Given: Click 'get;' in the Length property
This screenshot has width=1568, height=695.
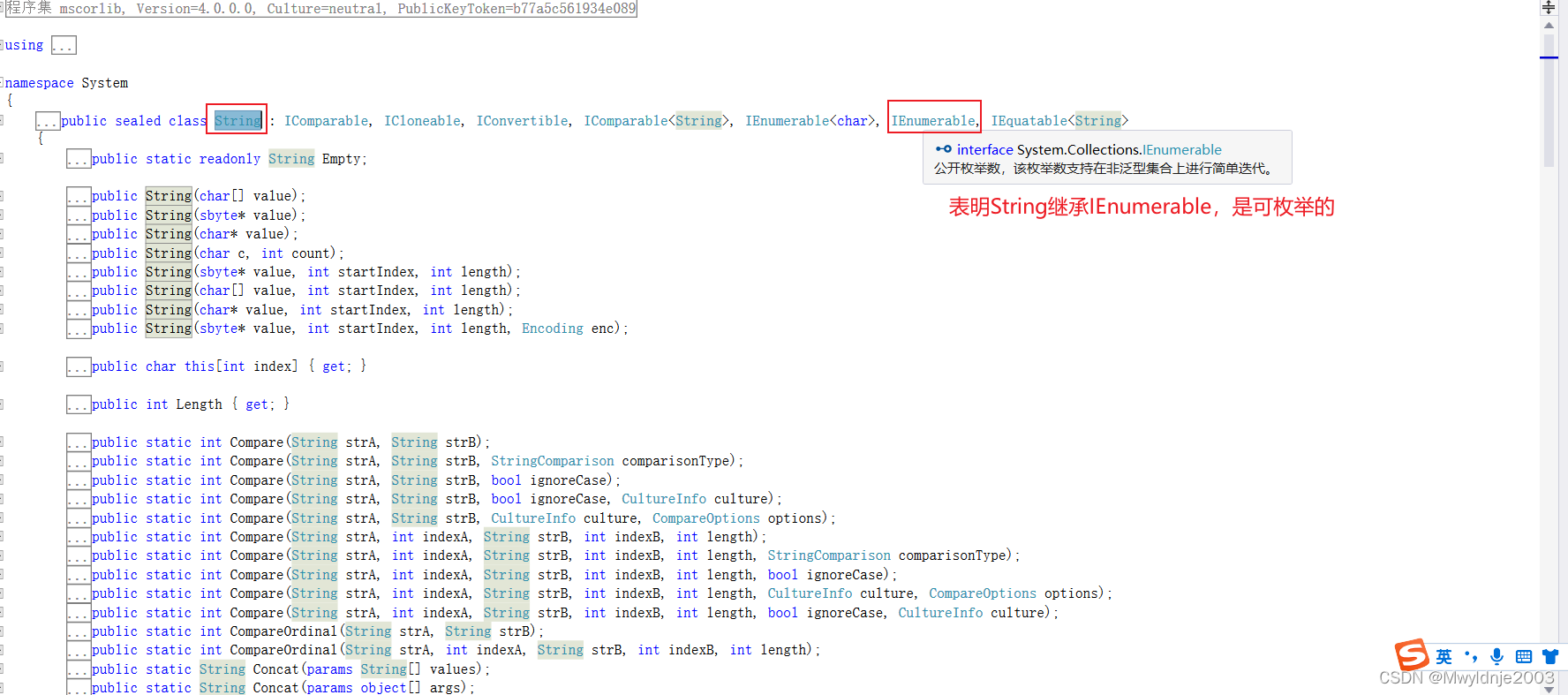Looking at the screenshot, I should tap(260, 404).
